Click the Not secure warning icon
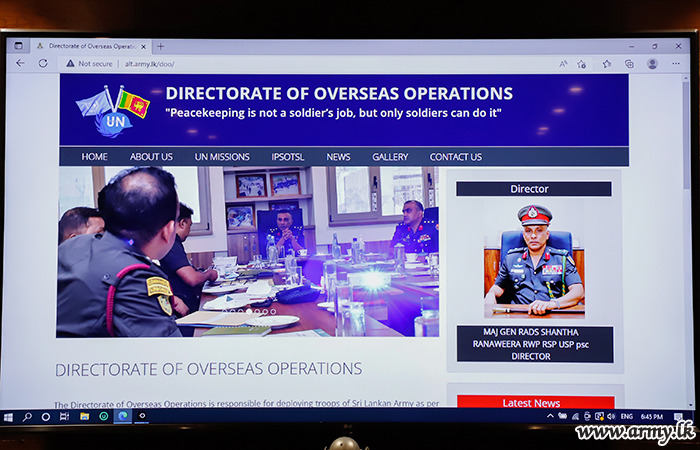Viewport: 700px width, 450px height. (x=70, y=64)
